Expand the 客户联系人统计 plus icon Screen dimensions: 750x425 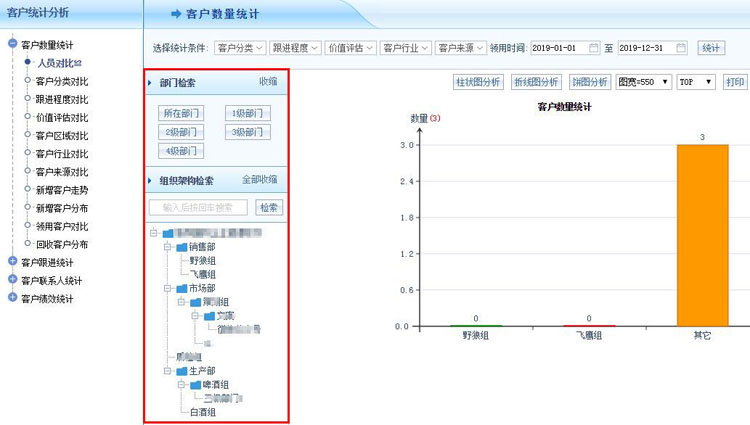click(x=12, y=279)
